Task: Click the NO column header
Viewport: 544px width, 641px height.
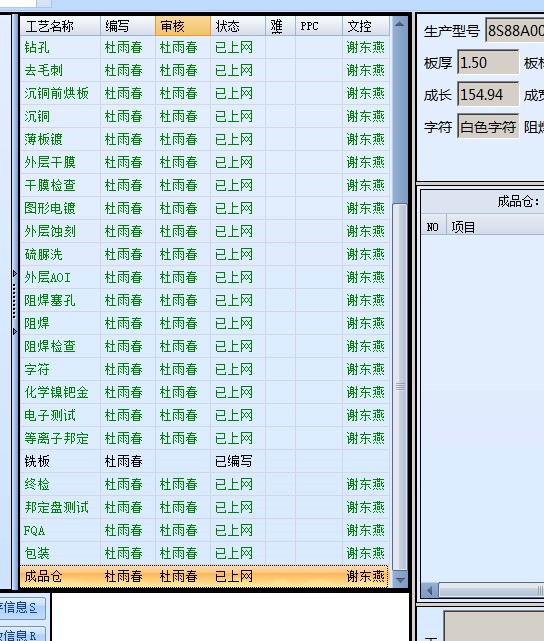Action: [433, 227]
